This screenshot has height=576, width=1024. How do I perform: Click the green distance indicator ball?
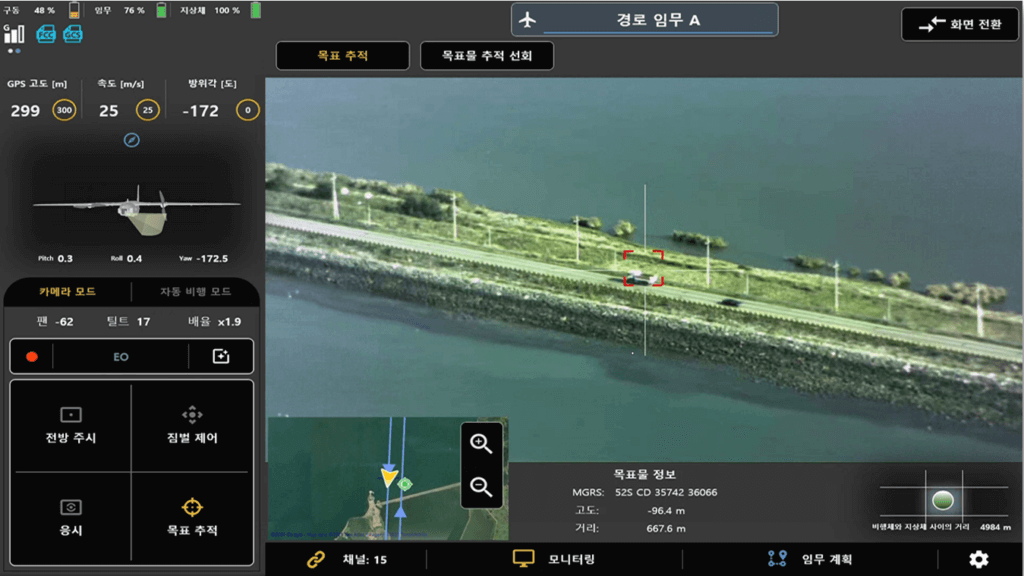[942, 500]
